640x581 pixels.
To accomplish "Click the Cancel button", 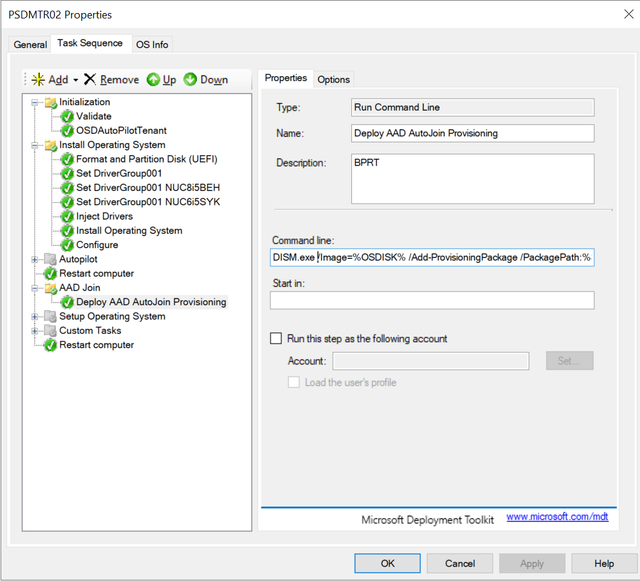I will tap(460, 563).
